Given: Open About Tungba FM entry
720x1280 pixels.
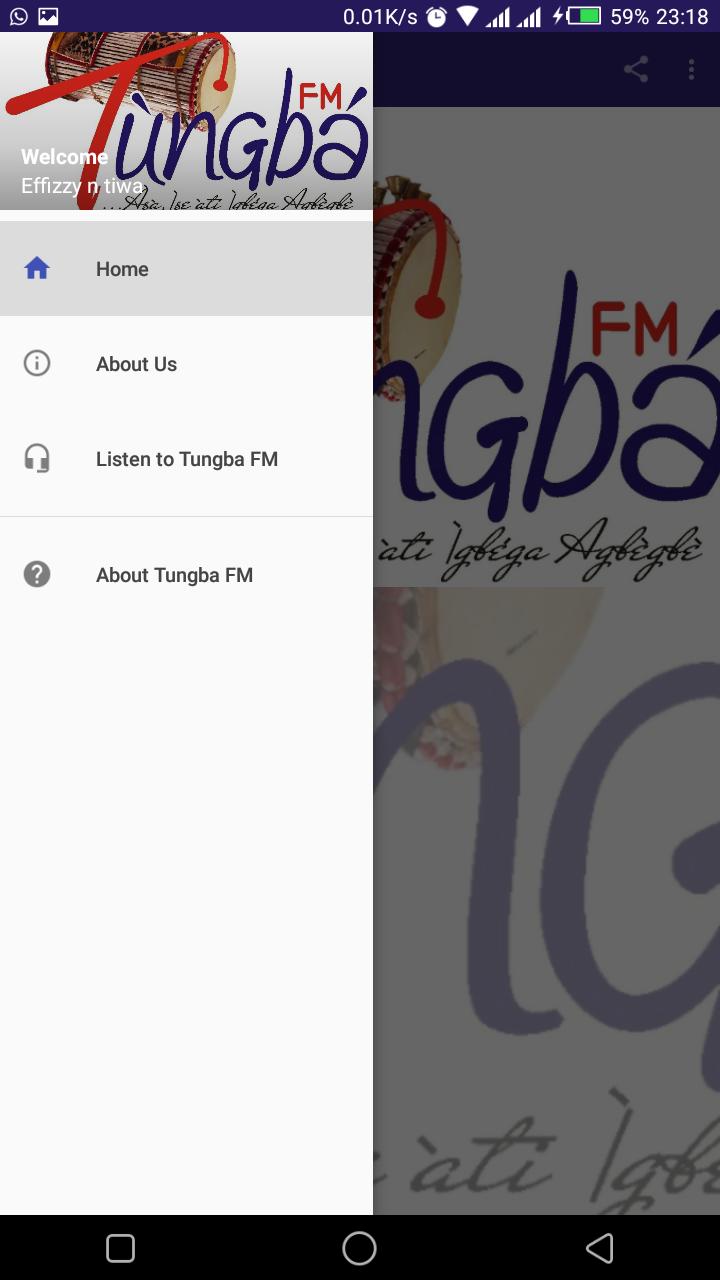Looking at the screenshot, I should [x=186, y=575].
